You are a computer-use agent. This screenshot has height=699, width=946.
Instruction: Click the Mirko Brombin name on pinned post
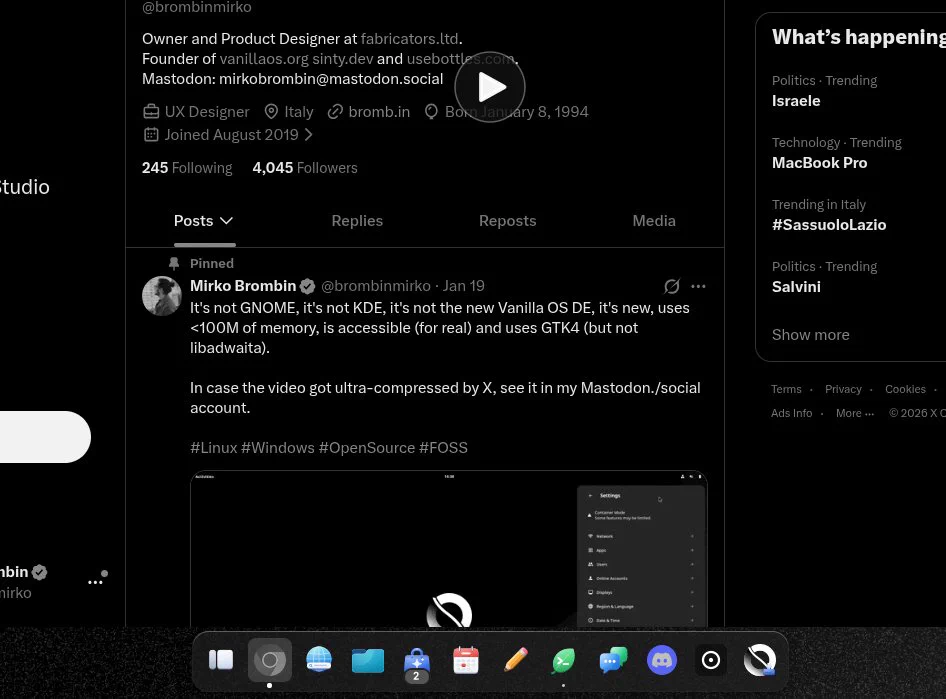(x=243, y=286)
